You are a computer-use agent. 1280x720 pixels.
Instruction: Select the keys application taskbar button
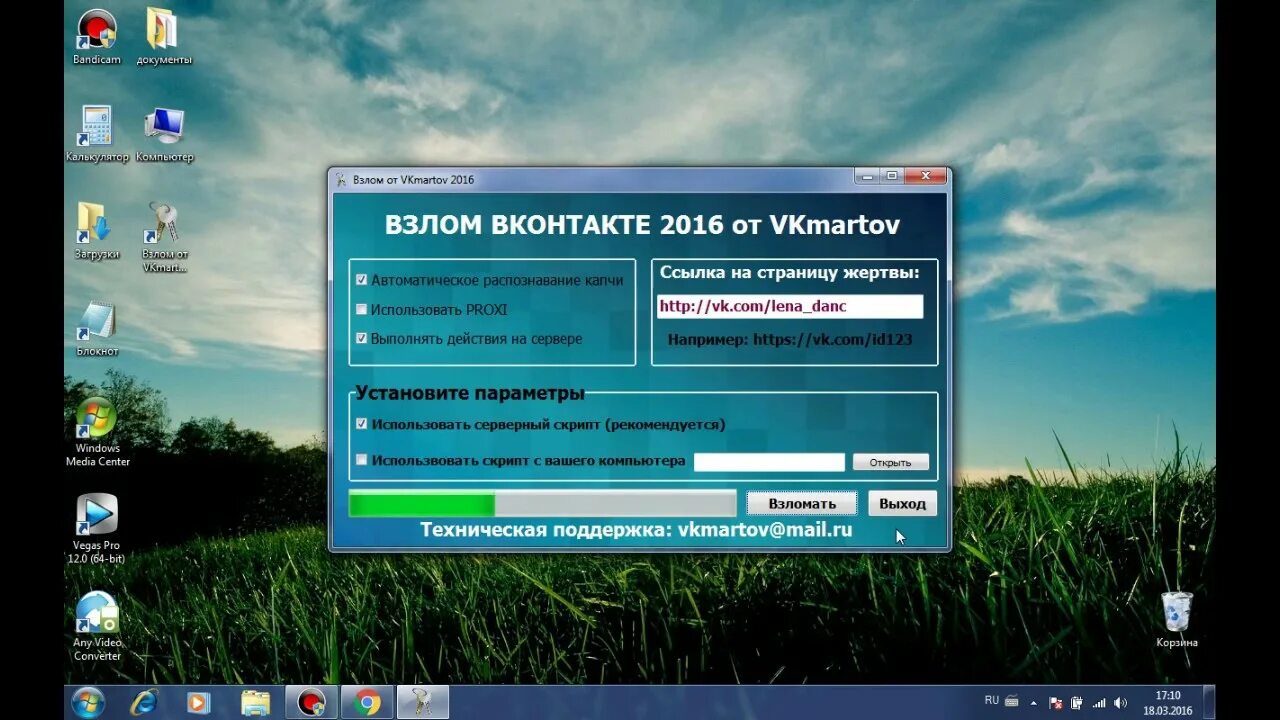tap(423, 702)
